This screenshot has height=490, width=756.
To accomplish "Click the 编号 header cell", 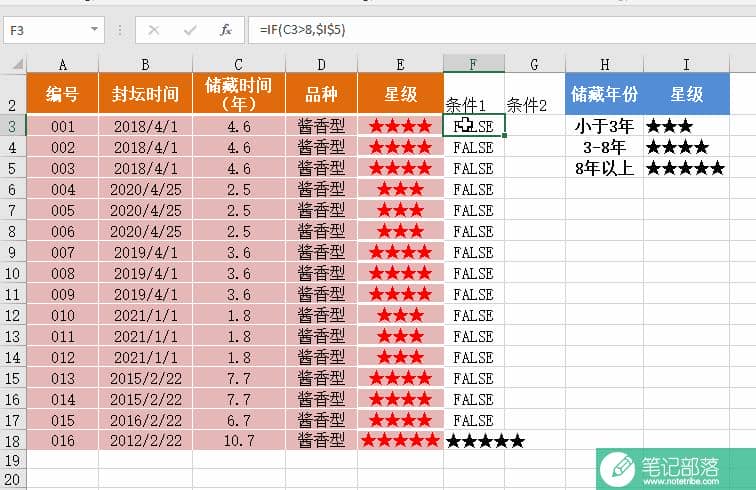I will (63, 94).
